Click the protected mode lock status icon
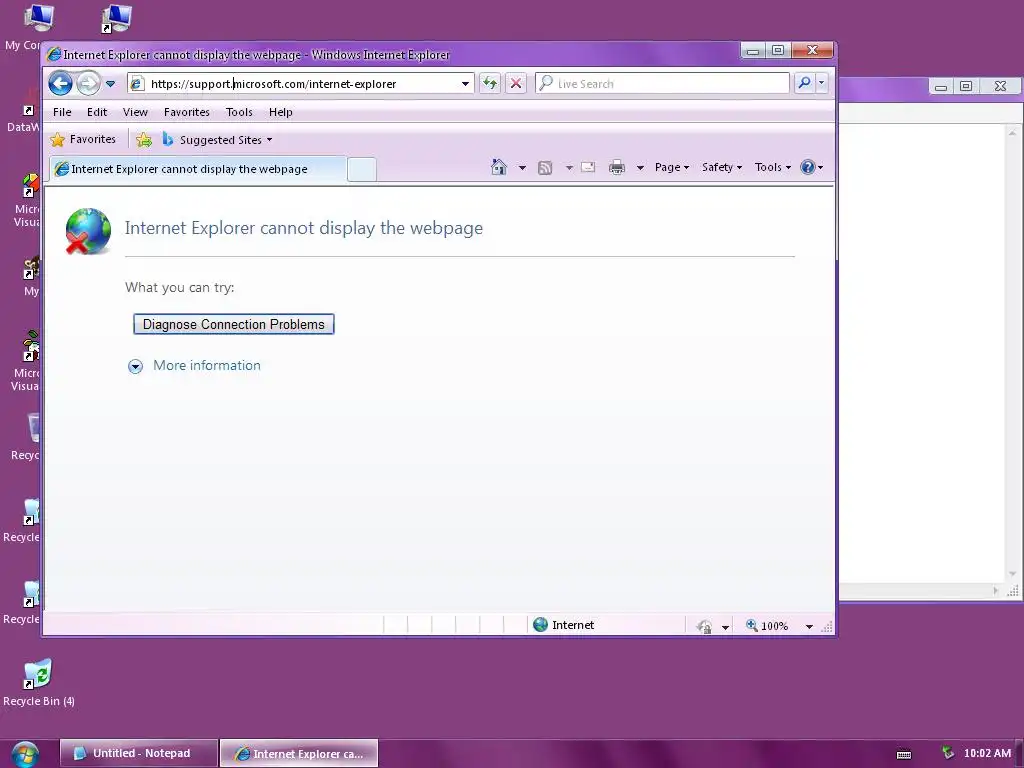The height and width of the screenshot is (768, 1024). [x=704, y=626]
